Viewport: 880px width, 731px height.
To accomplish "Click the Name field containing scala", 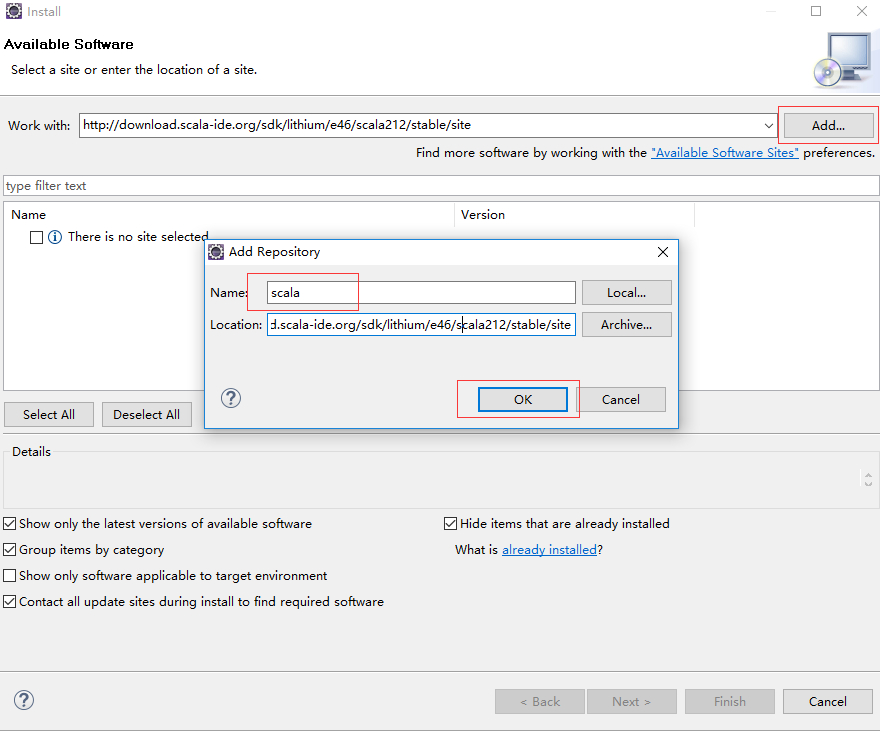I will pos(421,292).
